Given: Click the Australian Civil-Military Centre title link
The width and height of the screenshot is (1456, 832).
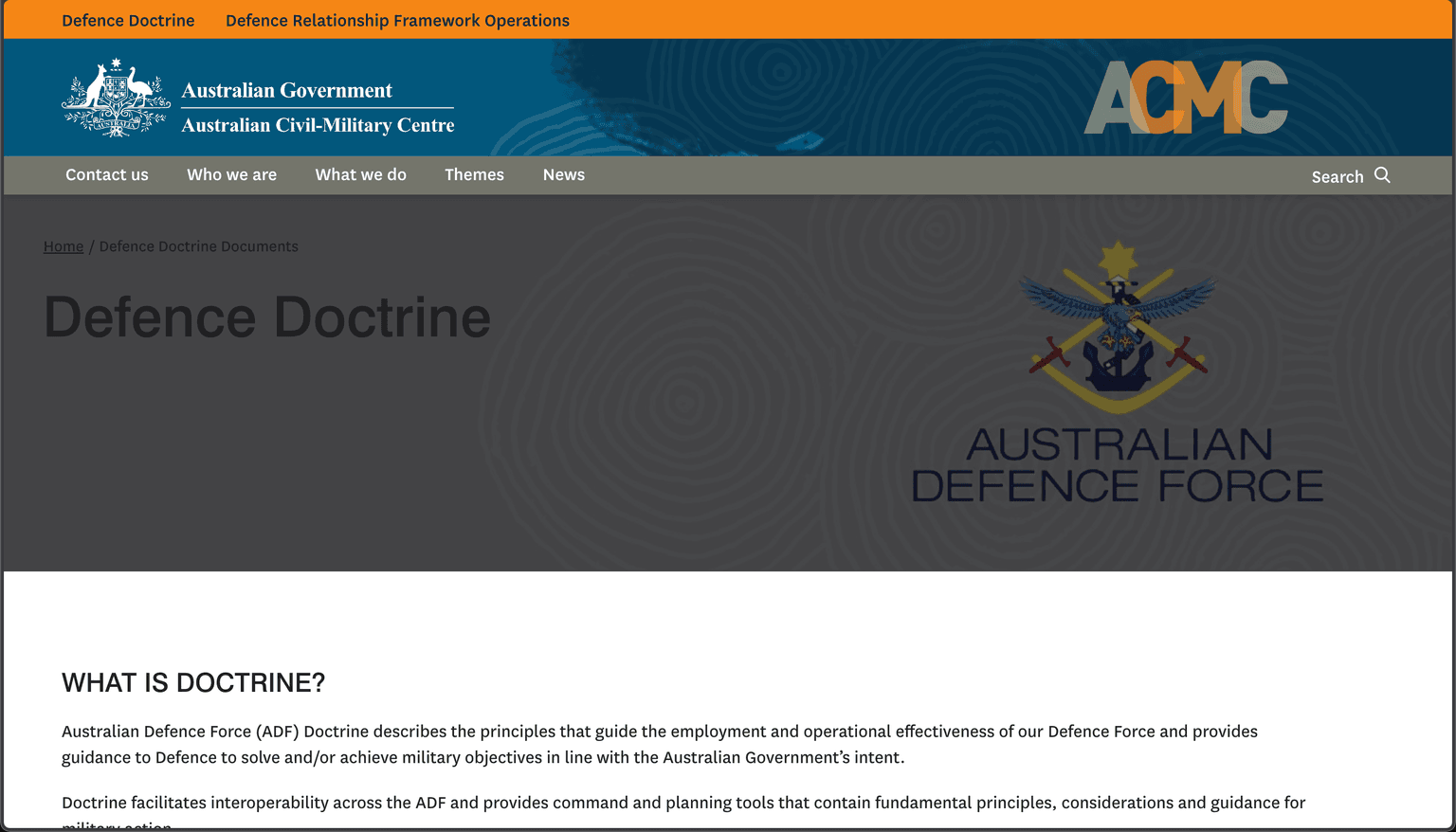Looking at the screenshot, I should tap(317, 124).
